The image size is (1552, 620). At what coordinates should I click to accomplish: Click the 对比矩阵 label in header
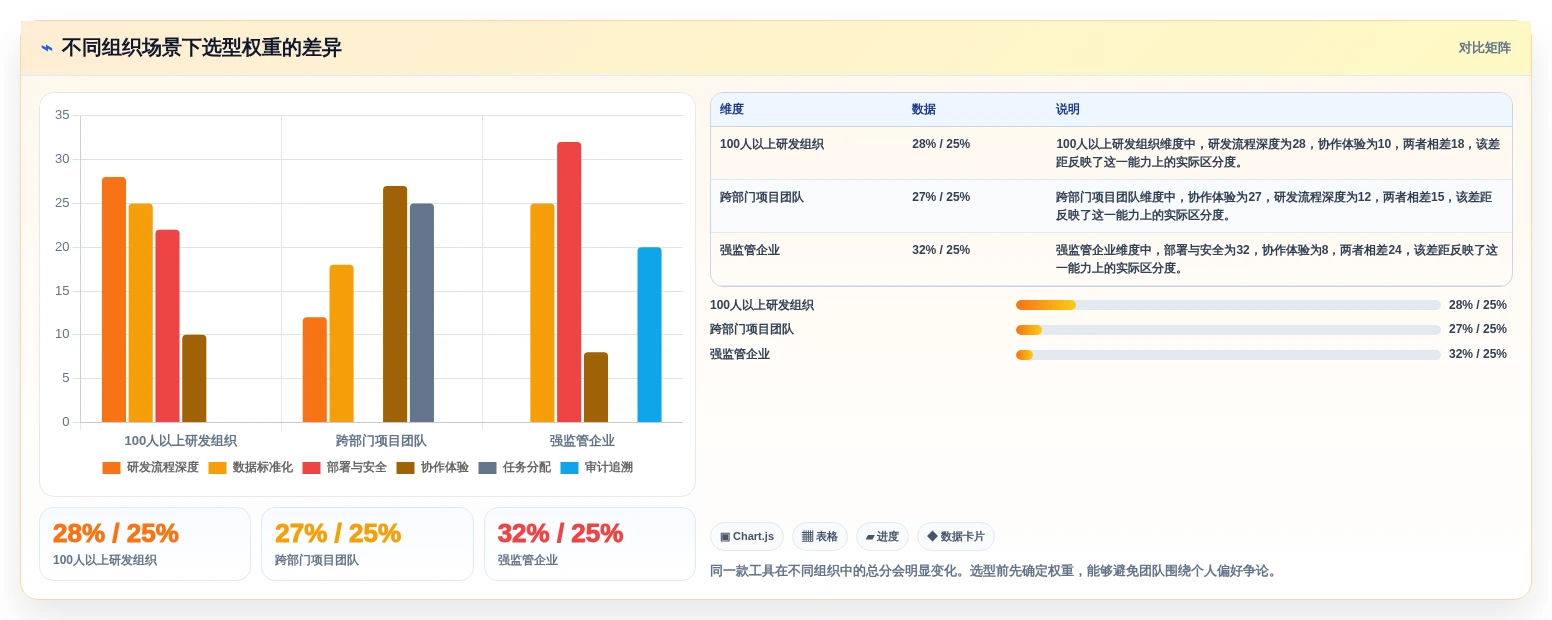(1484, 48)
